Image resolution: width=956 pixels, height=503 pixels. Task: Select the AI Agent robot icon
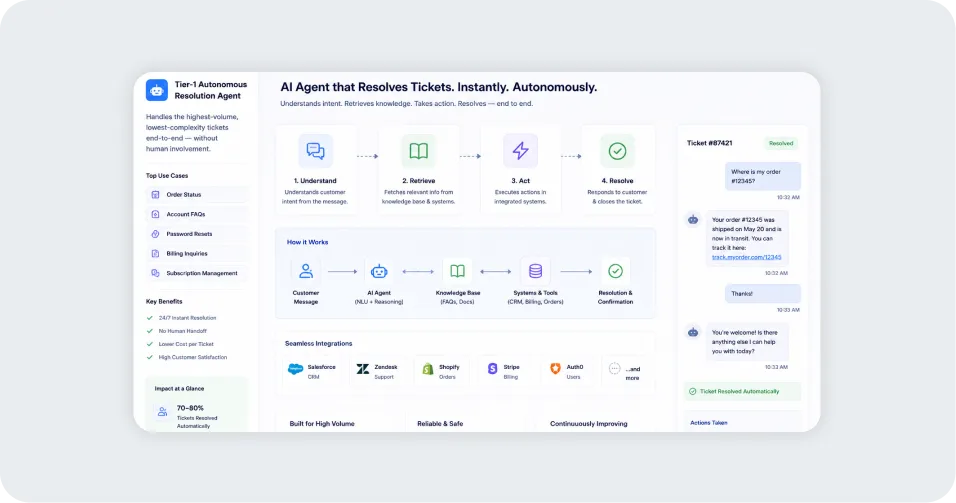[379, 271]
